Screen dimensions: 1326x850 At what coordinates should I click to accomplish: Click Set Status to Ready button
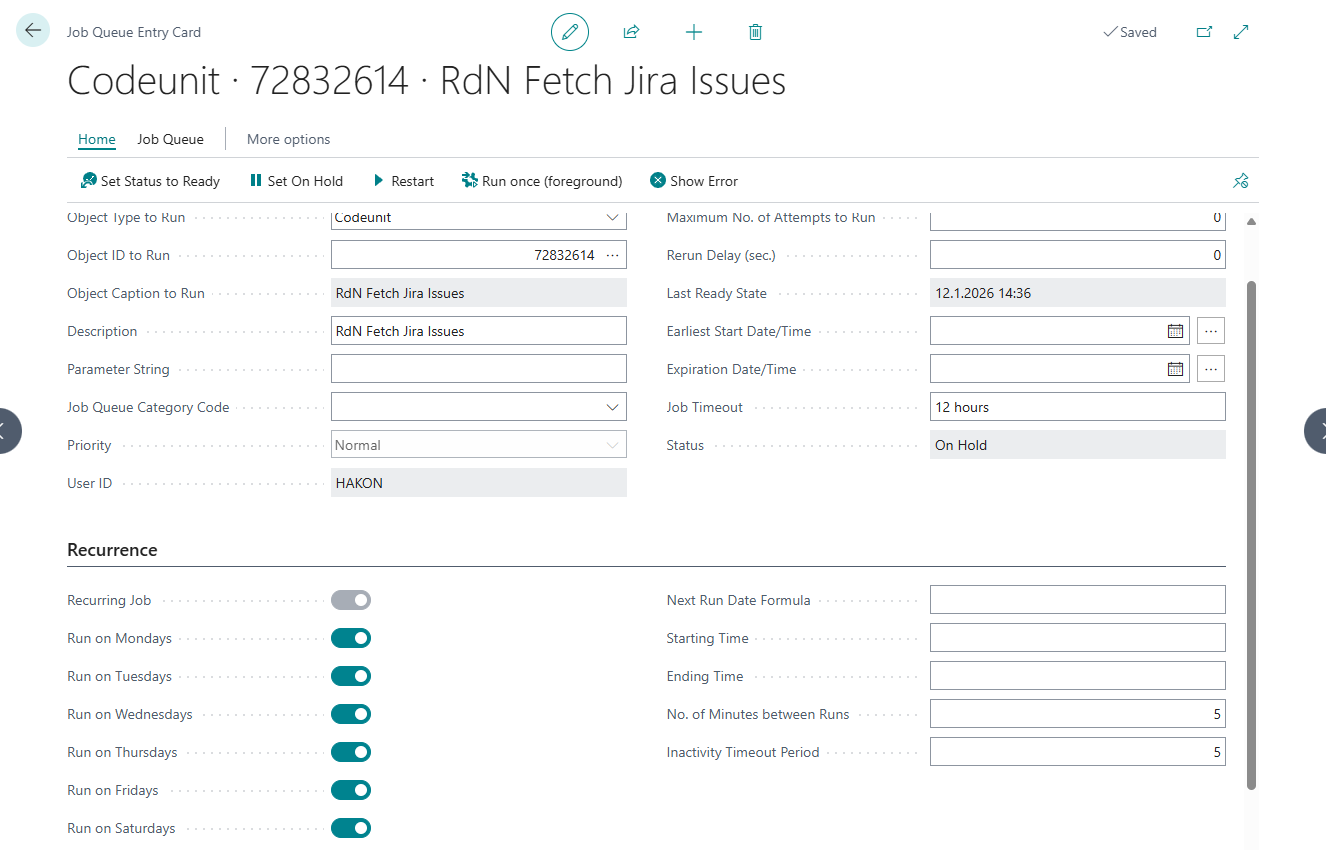150,181
